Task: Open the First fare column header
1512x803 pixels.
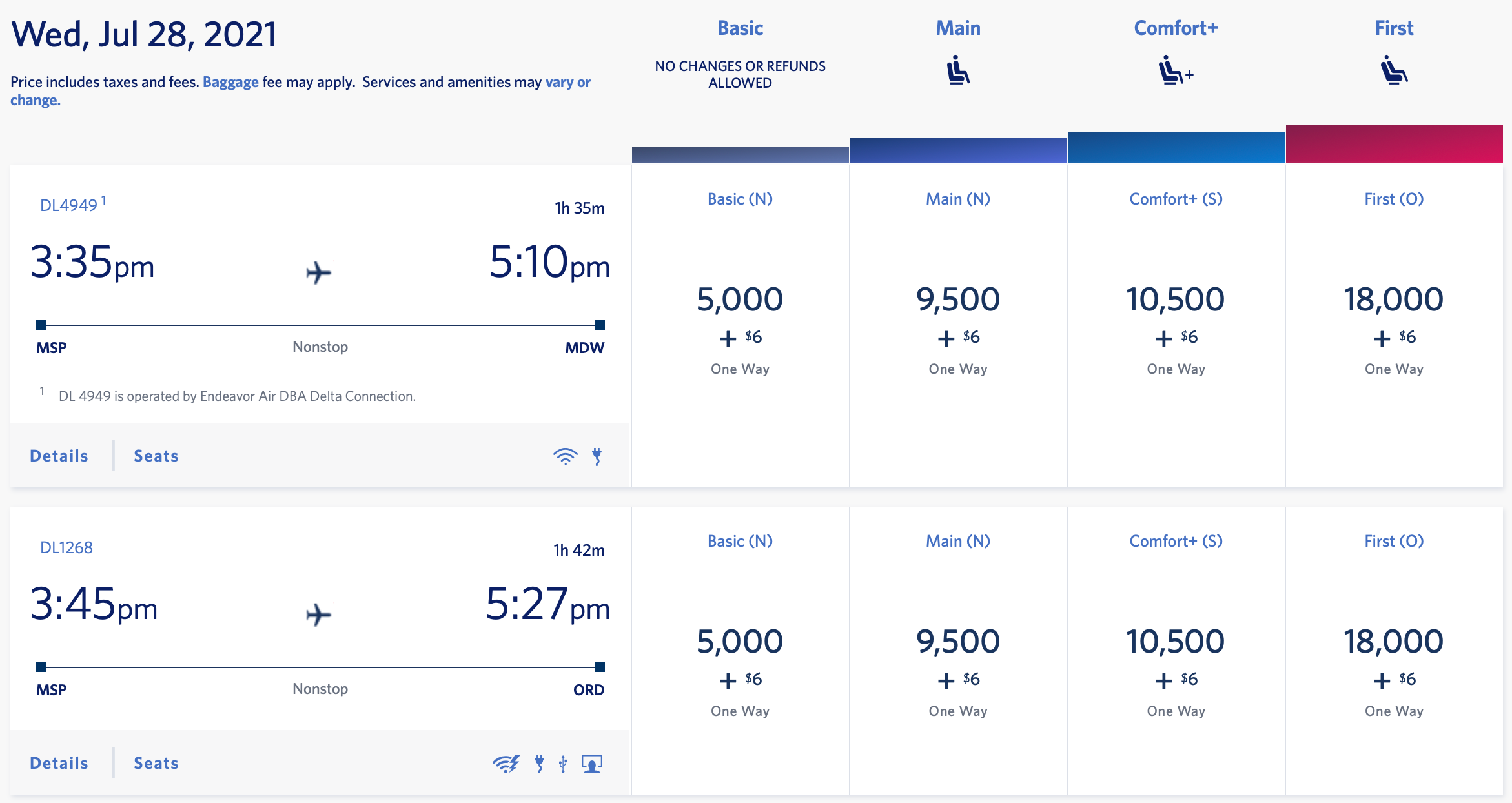Action: coord(1394,28)
